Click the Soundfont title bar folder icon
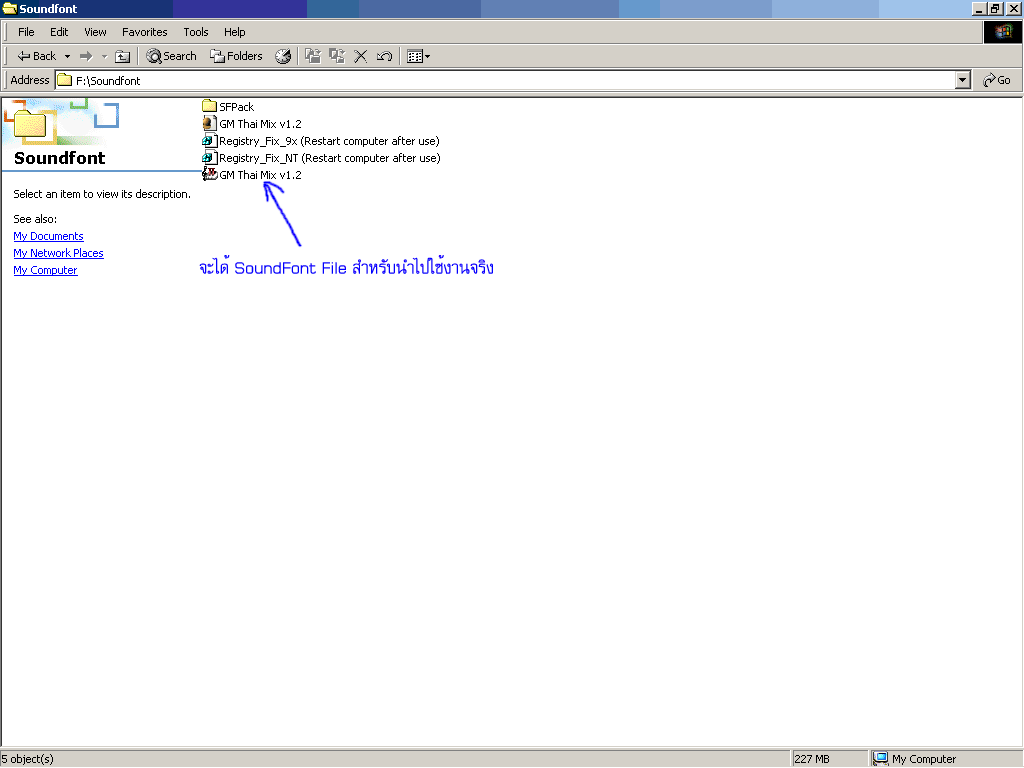 [x=9, y=8]
